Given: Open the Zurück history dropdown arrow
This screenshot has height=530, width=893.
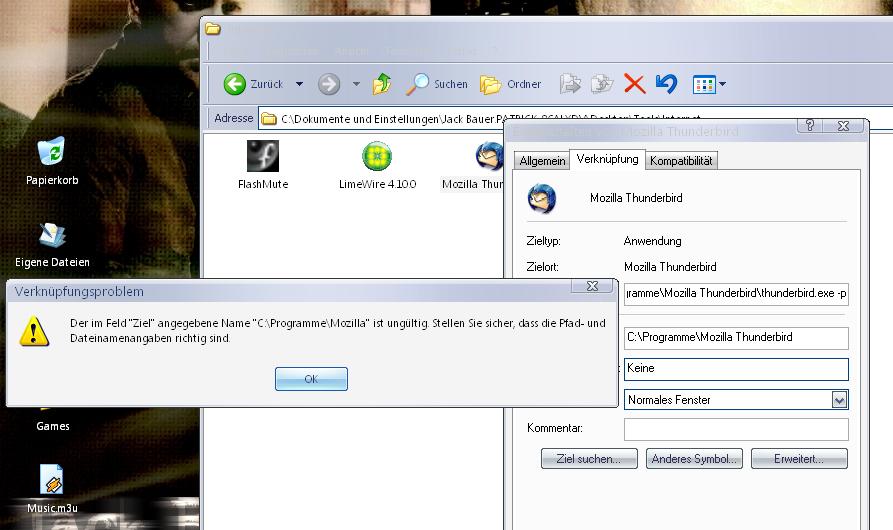Looking at the screenshot, I should coord(299,84).
